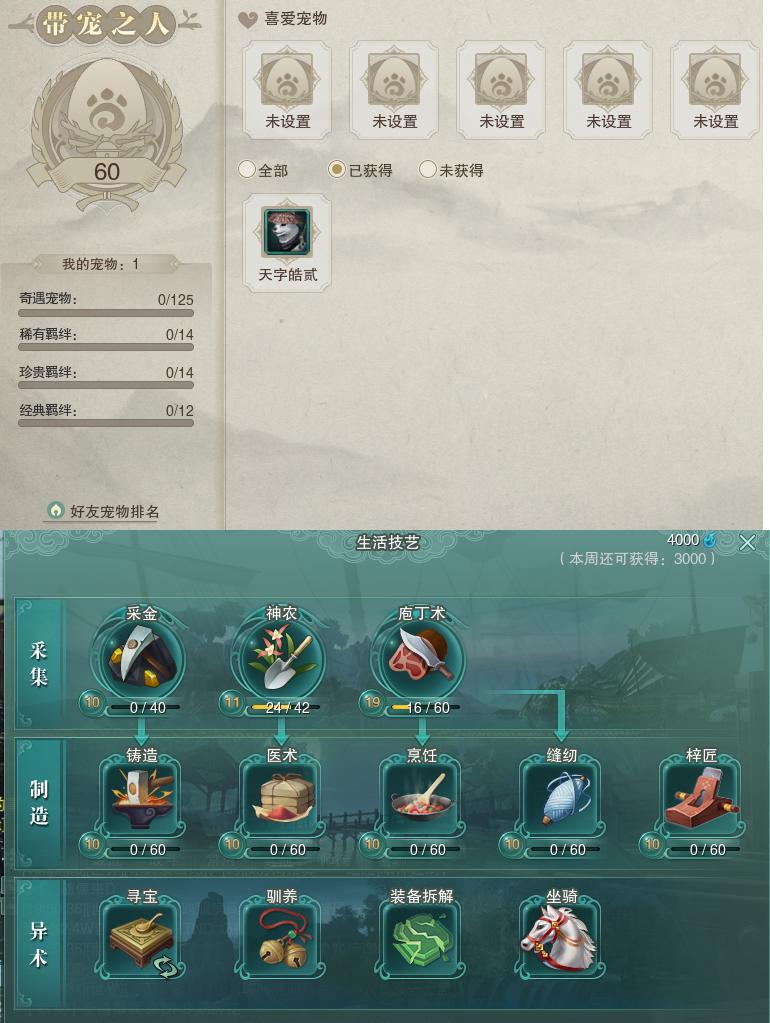Open the 庖丁术 butchering skill icon
This screenshot has width=770, height=1023.
(x=422, y=660)
